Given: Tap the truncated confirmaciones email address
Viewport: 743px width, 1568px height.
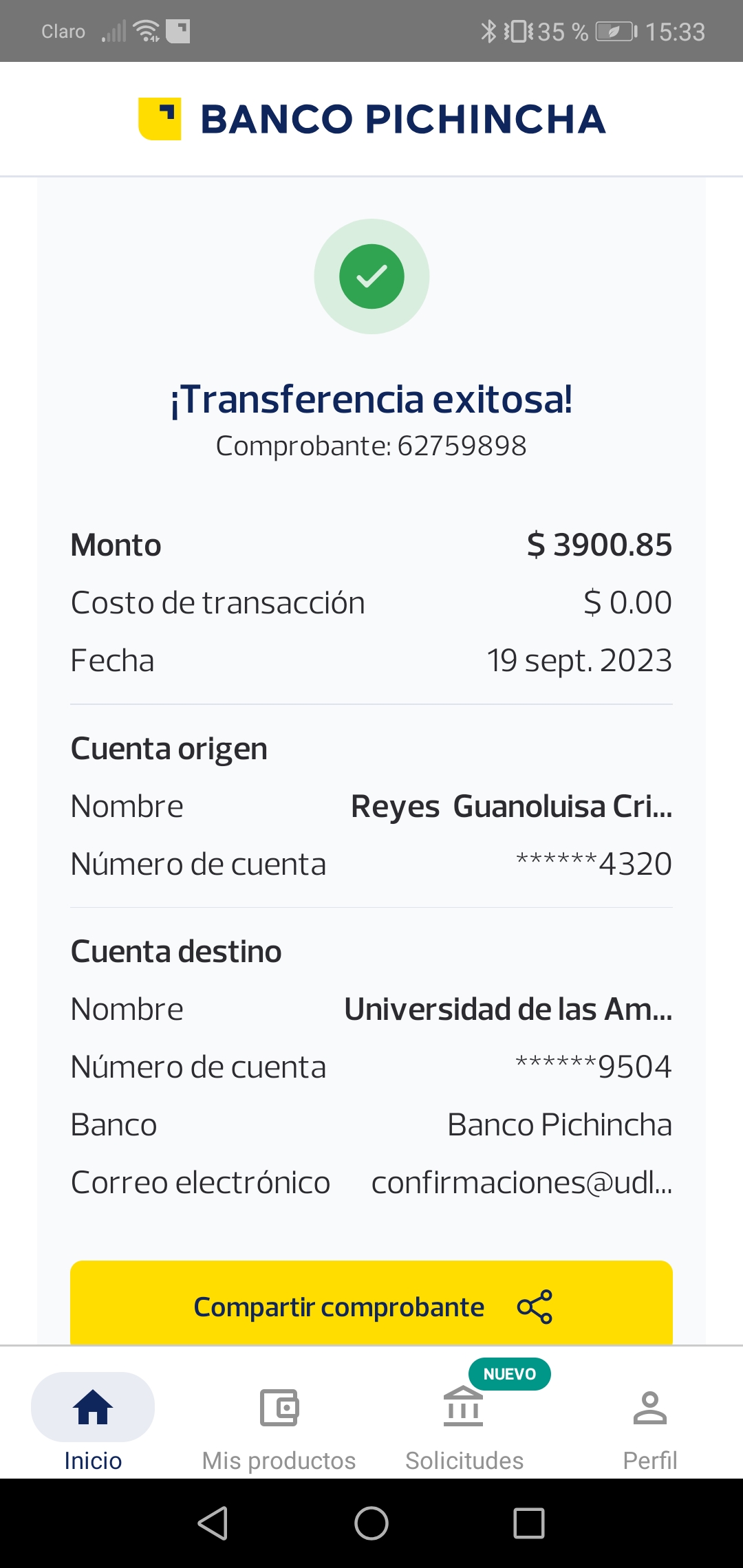Looking at the screenshot, I should (x=521, y=1183).
